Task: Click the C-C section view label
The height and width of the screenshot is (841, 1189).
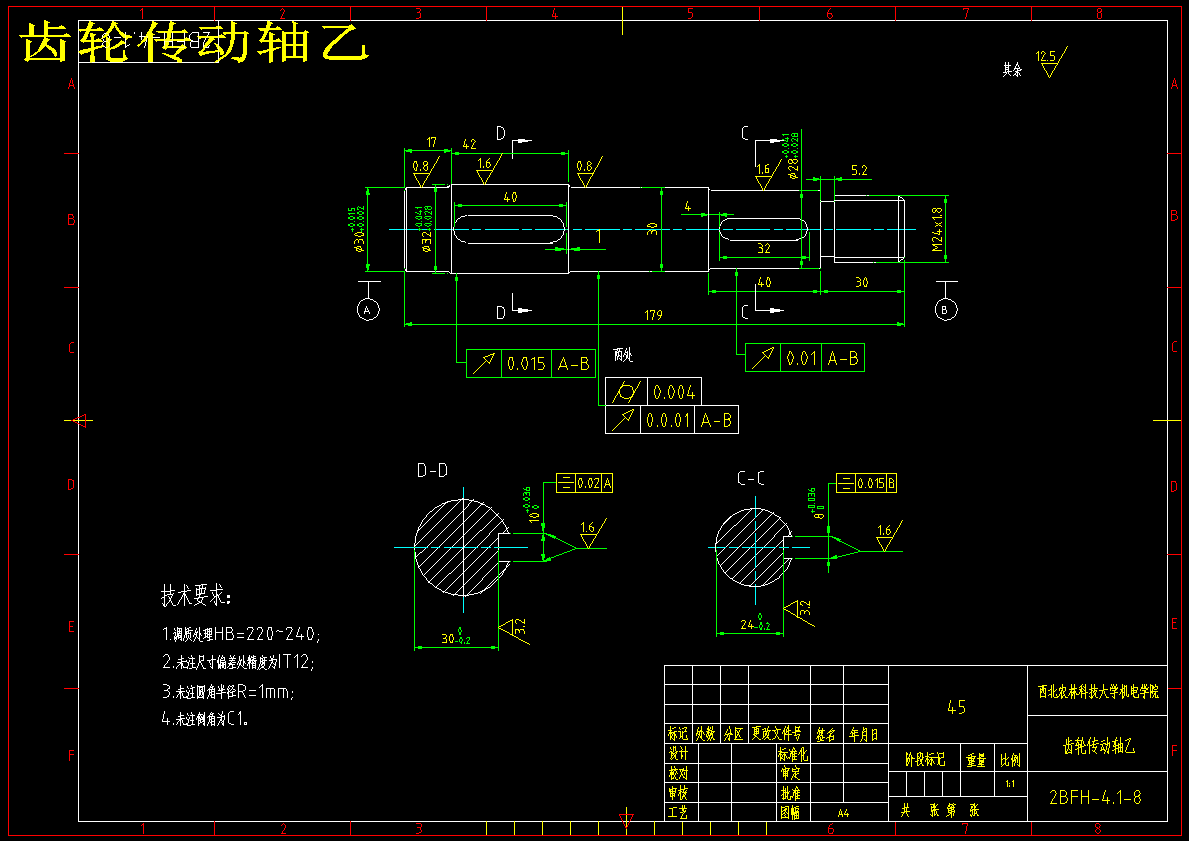Action: click(751, 479)
